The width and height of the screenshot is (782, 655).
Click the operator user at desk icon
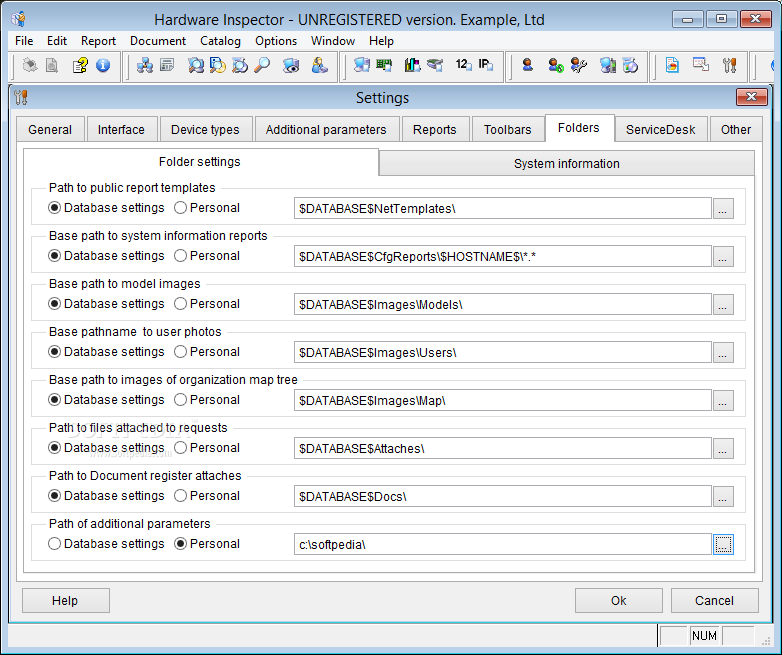319,65
